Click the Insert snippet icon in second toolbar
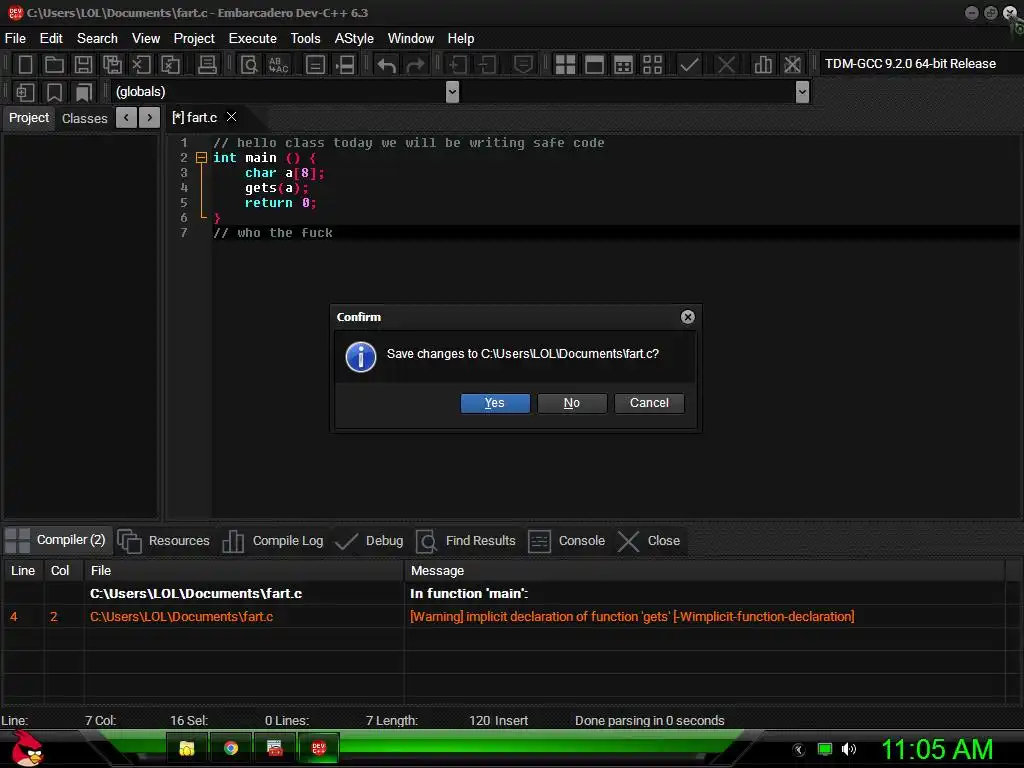This screenshot has width=1024, height=768. point(25,92)
